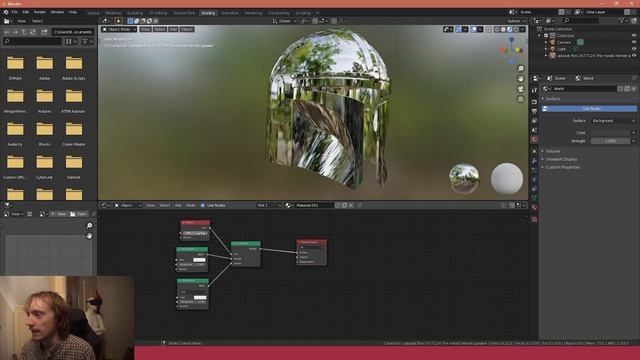Open the Window menu

tap(57, 12)
